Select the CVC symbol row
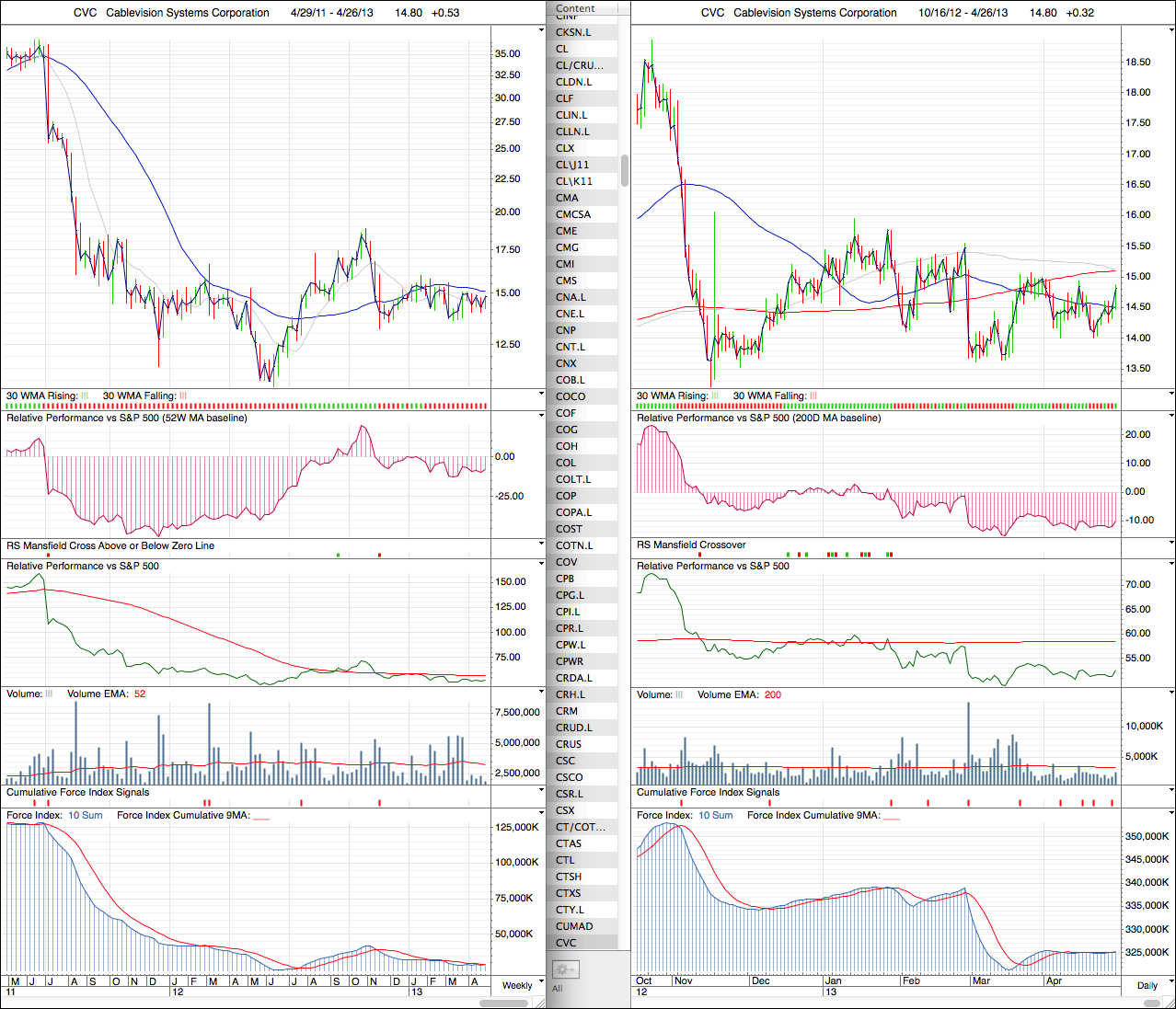Screen dimensions: 1176x1009 coord(566,943)
